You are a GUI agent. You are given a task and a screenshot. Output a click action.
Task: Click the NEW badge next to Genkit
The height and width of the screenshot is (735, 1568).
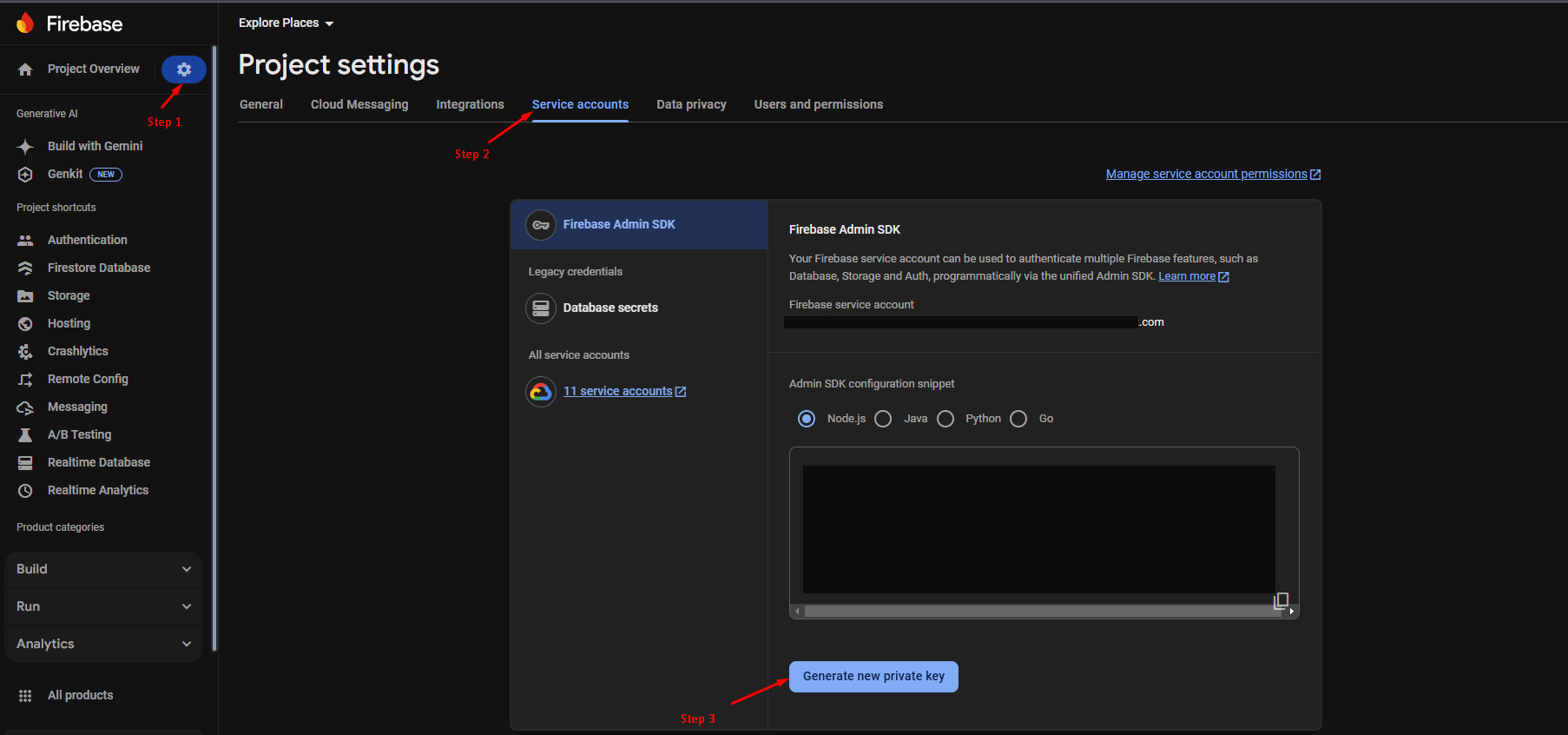click(x=106, y=175)
